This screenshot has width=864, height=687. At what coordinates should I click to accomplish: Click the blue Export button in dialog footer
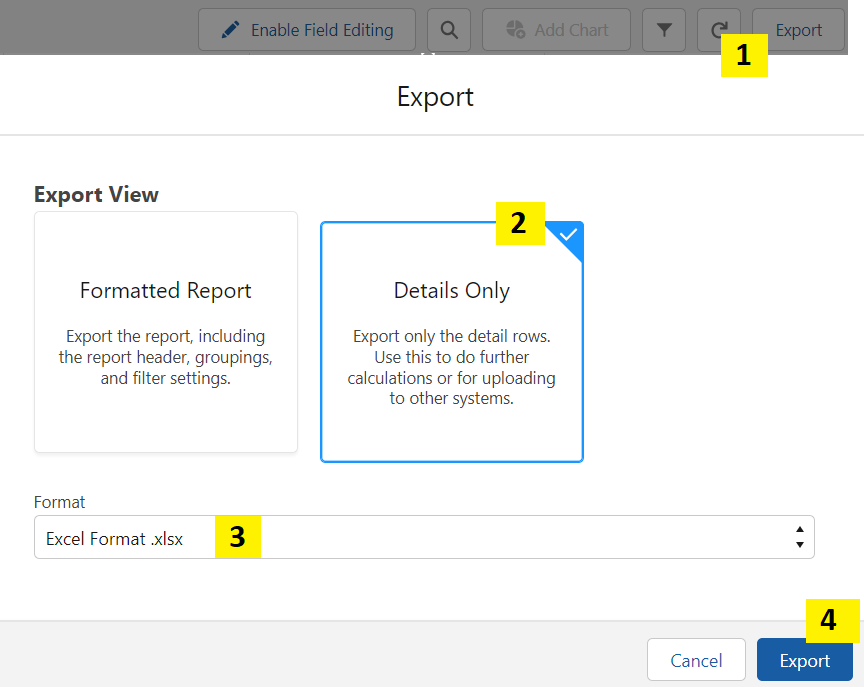pos(804,660)
